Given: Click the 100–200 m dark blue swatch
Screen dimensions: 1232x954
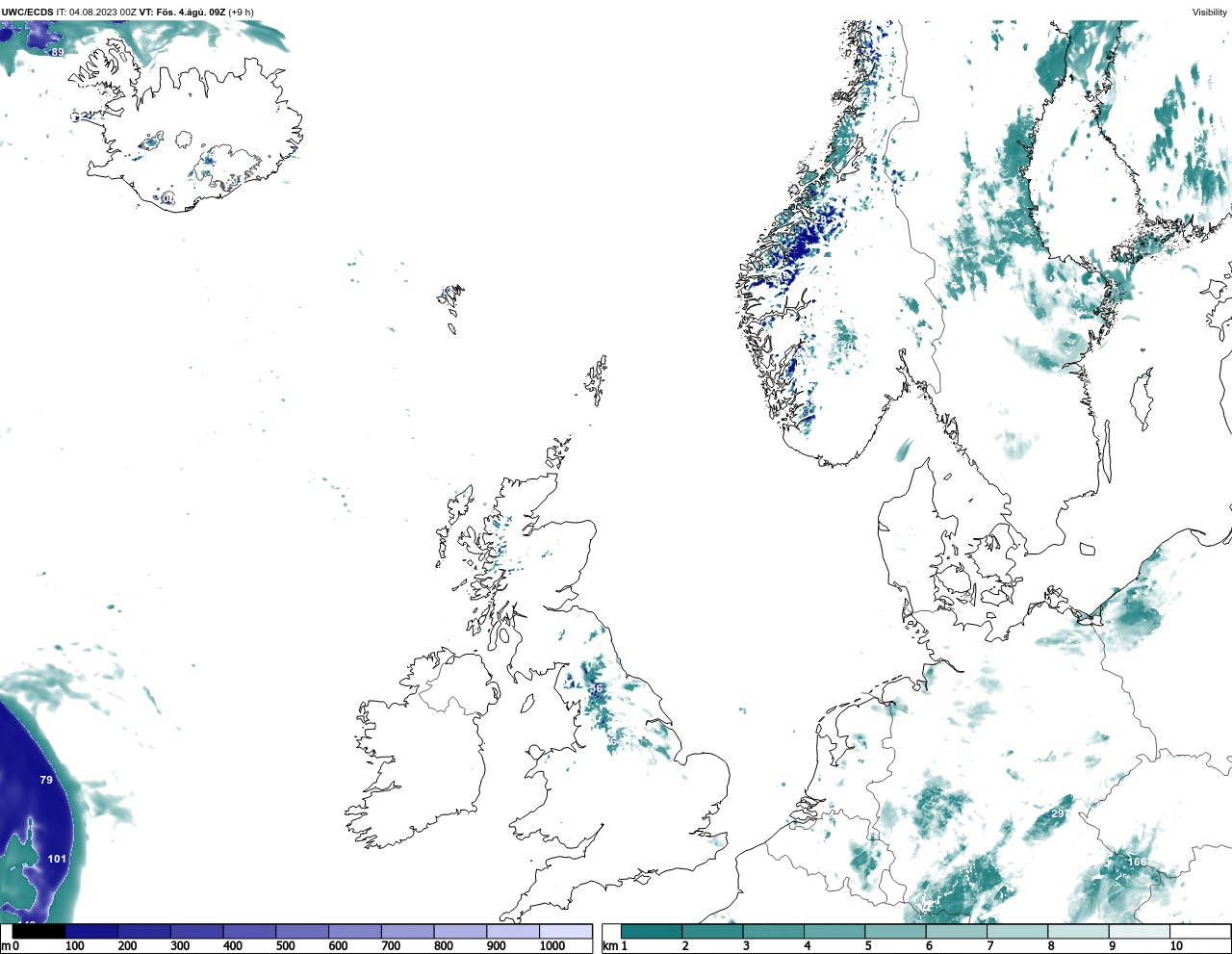Looking at the screenshot, I should (91, 931).
